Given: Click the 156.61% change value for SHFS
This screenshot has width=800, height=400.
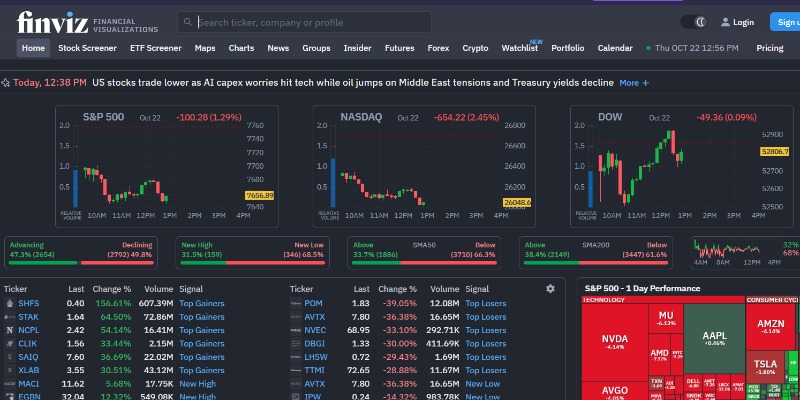Looking at the screenshot, I should [x=113, y=304].
